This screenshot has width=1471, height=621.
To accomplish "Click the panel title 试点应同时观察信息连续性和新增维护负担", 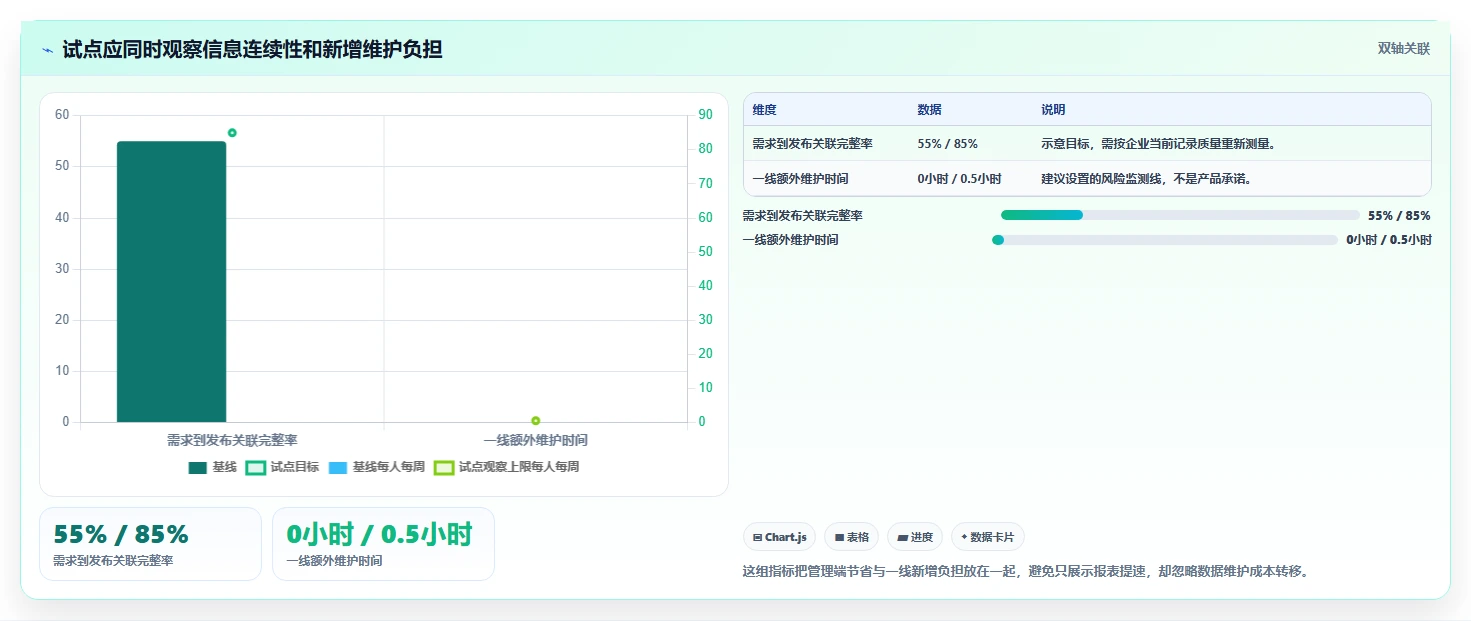I will pos(252,49).
